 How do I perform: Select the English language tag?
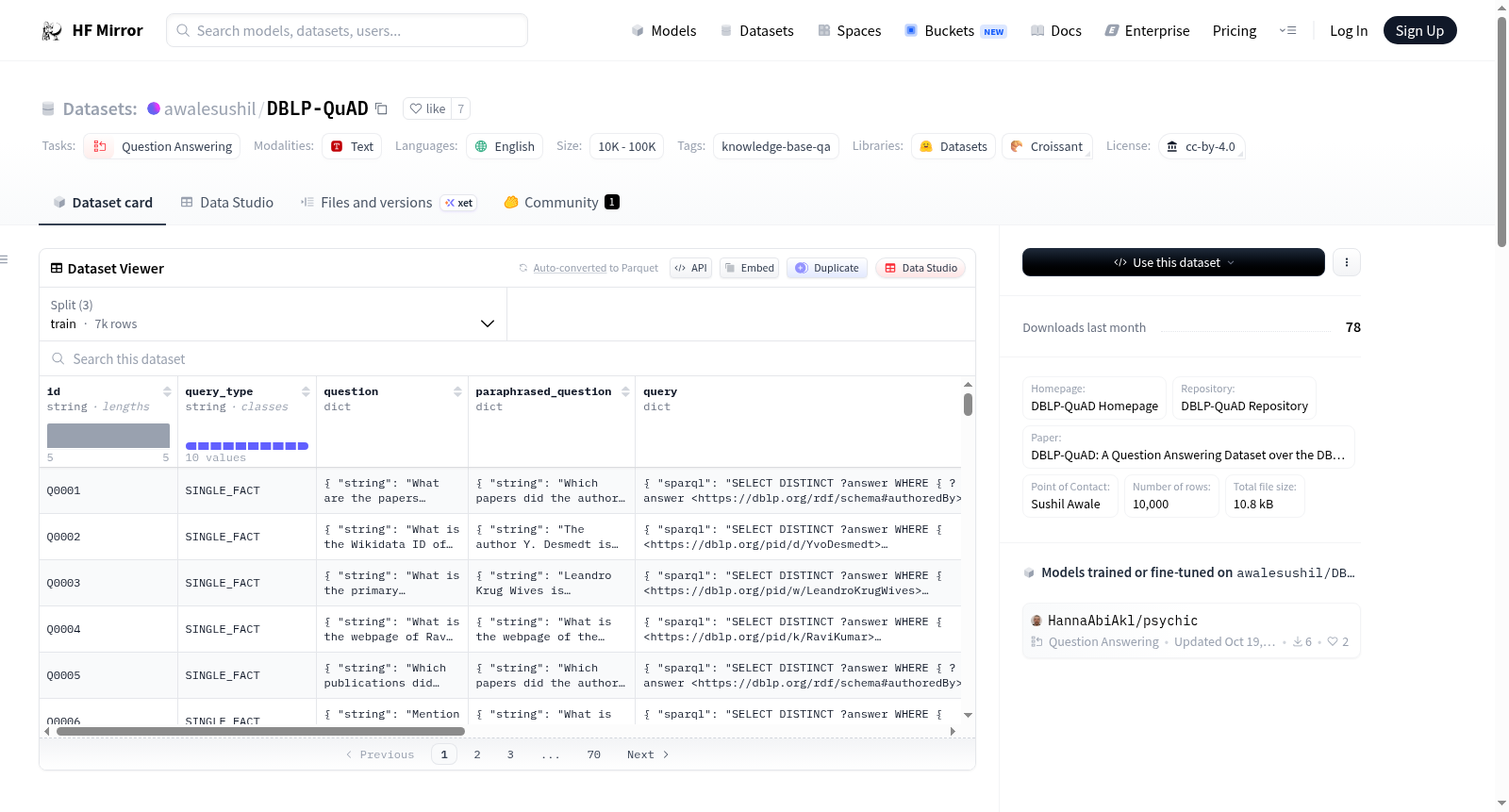(505, 146)
